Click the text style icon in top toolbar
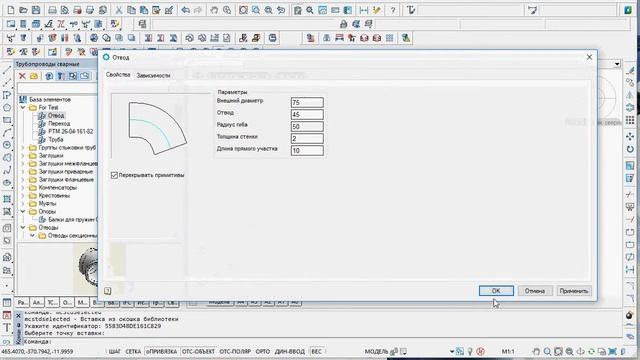Viewport: 640px width, 360px height. click(x=411, y=10)
